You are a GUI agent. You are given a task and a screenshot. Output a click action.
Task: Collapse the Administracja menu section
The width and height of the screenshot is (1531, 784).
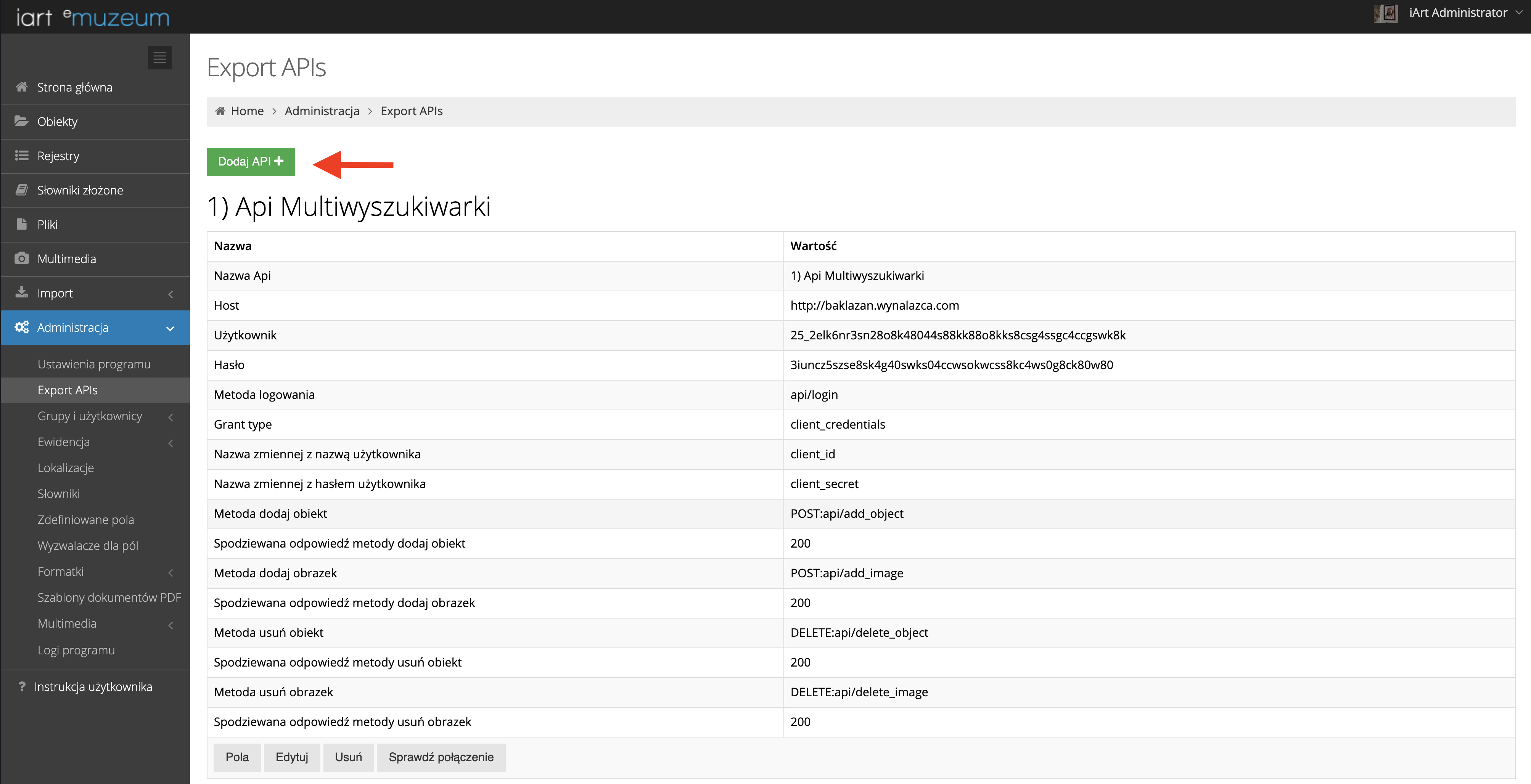170,328
